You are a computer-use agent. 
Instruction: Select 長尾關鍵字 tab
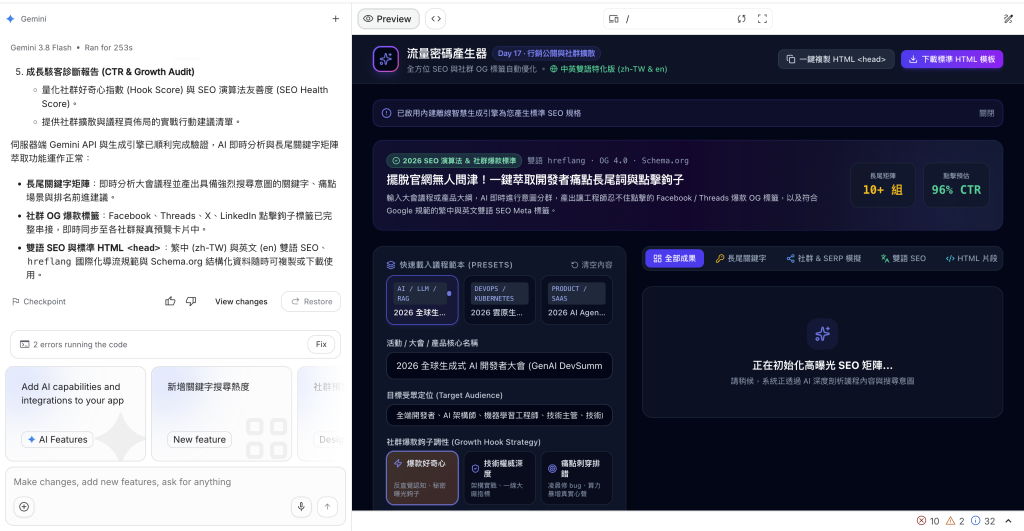coord(741,259)
